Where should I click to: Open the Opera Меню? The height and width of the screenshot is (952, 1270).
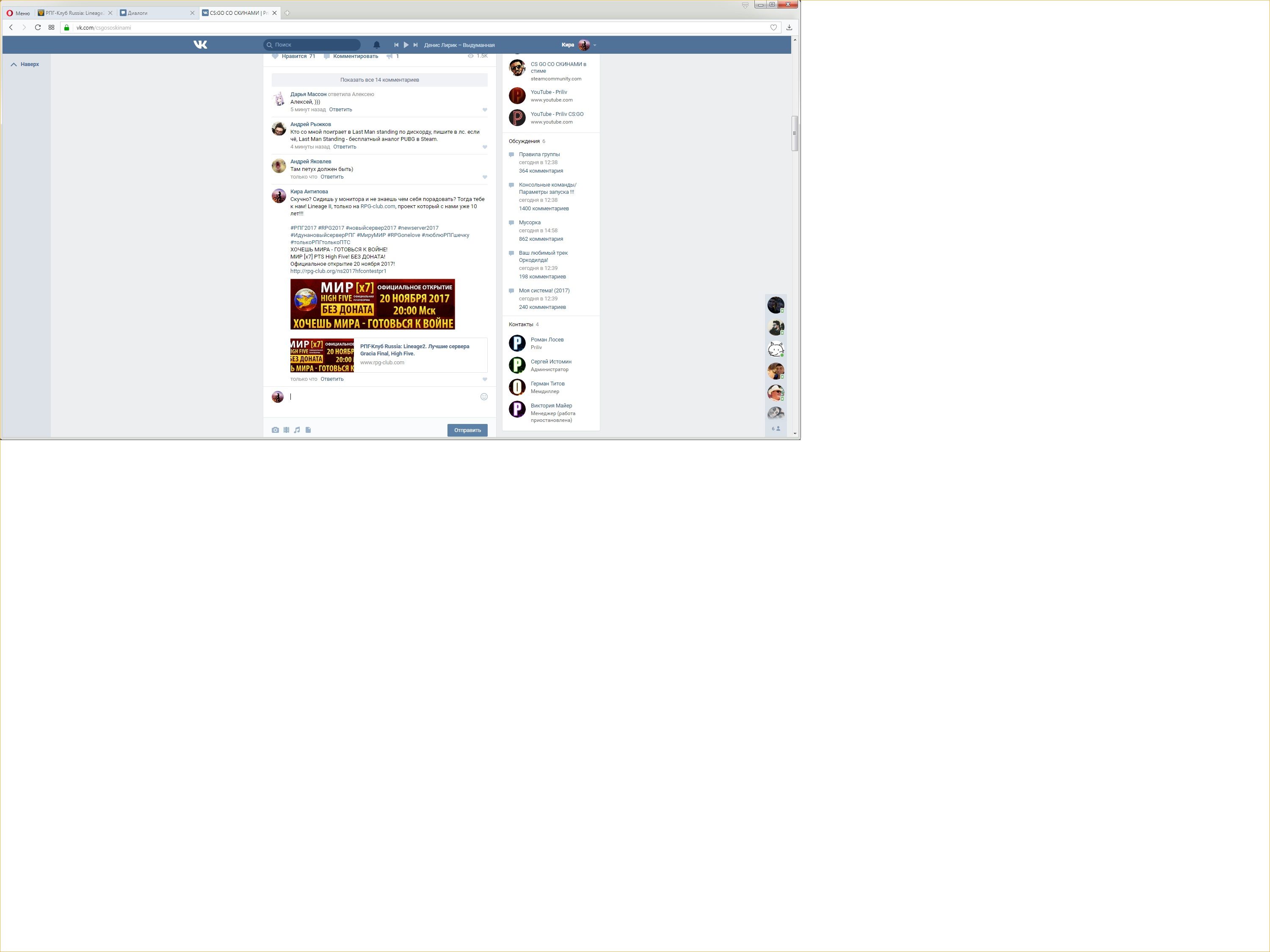18,13
